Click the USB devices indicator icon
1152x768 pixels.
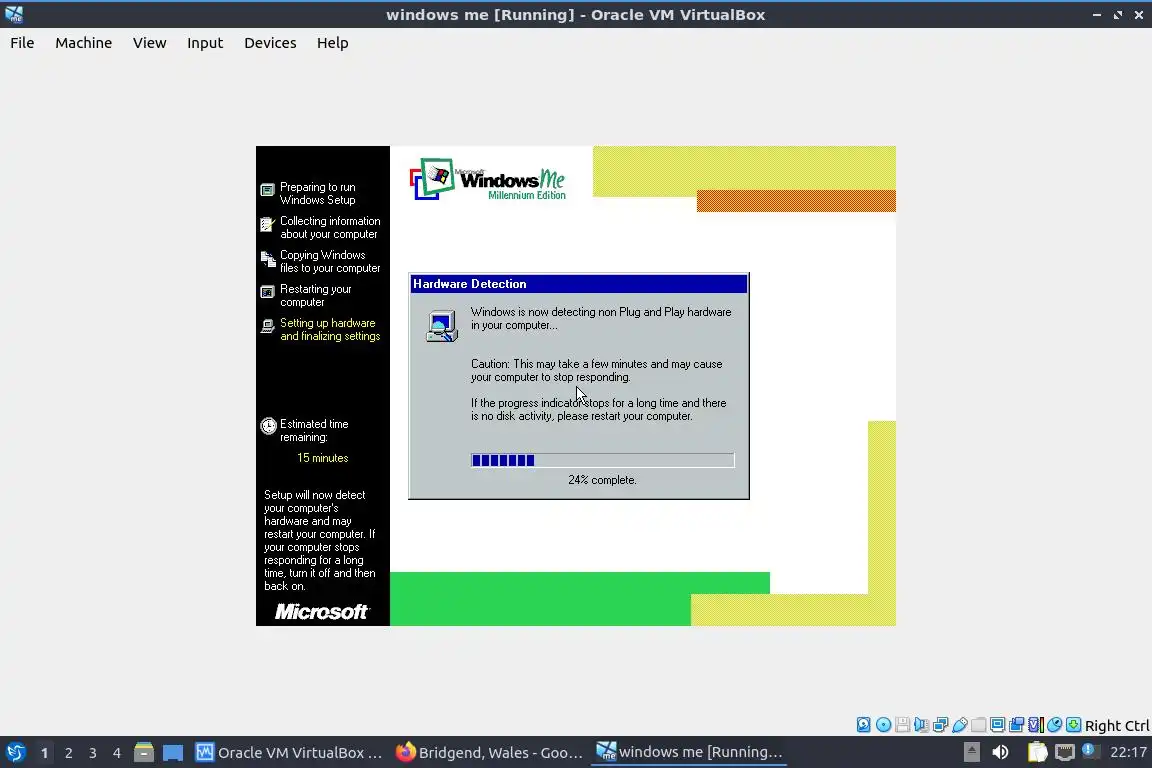coord(960,725)
